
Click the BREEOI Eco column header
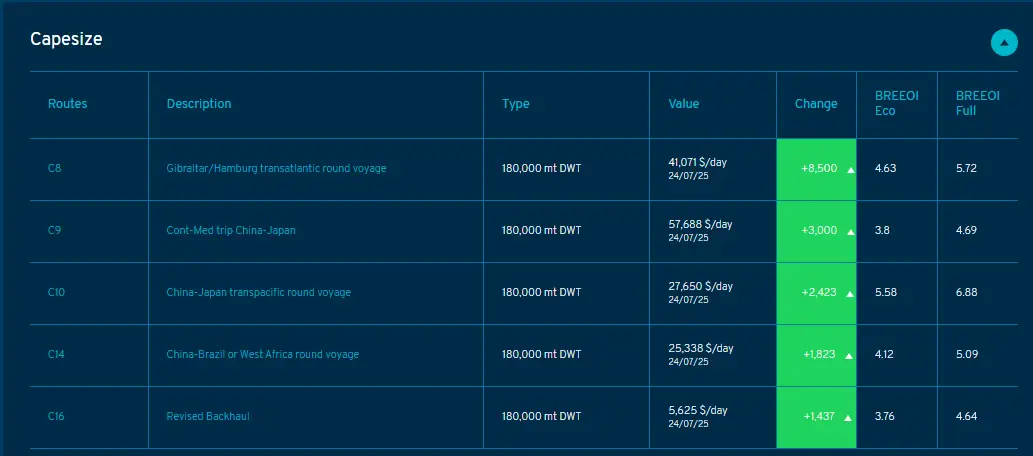[896, 103]
